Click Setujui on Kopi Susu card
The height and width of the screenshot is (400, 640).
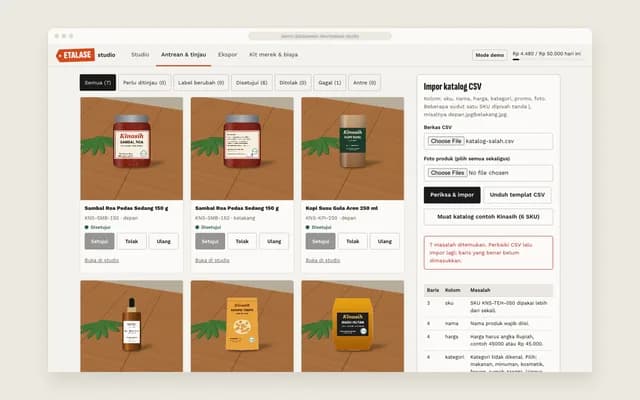coord(320,241)
